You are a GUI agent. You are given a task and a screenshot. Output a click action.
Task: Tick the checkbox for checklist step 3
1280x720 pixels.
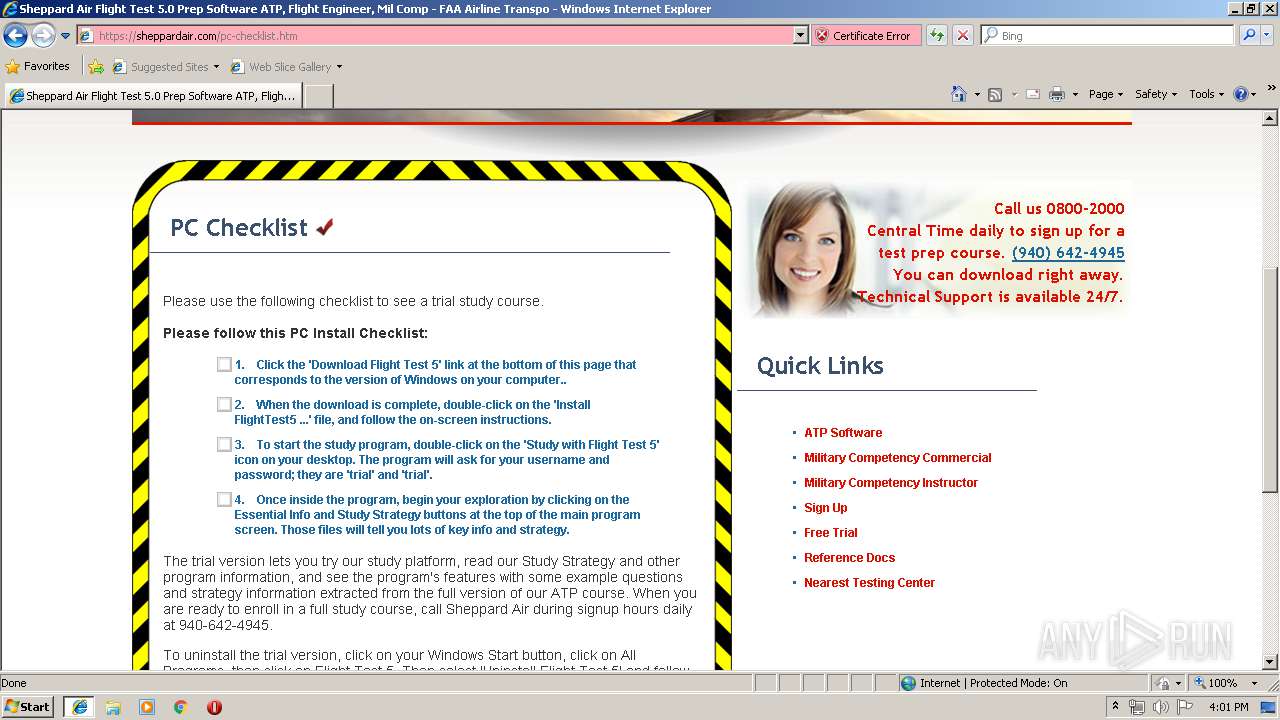pos(224,444)
